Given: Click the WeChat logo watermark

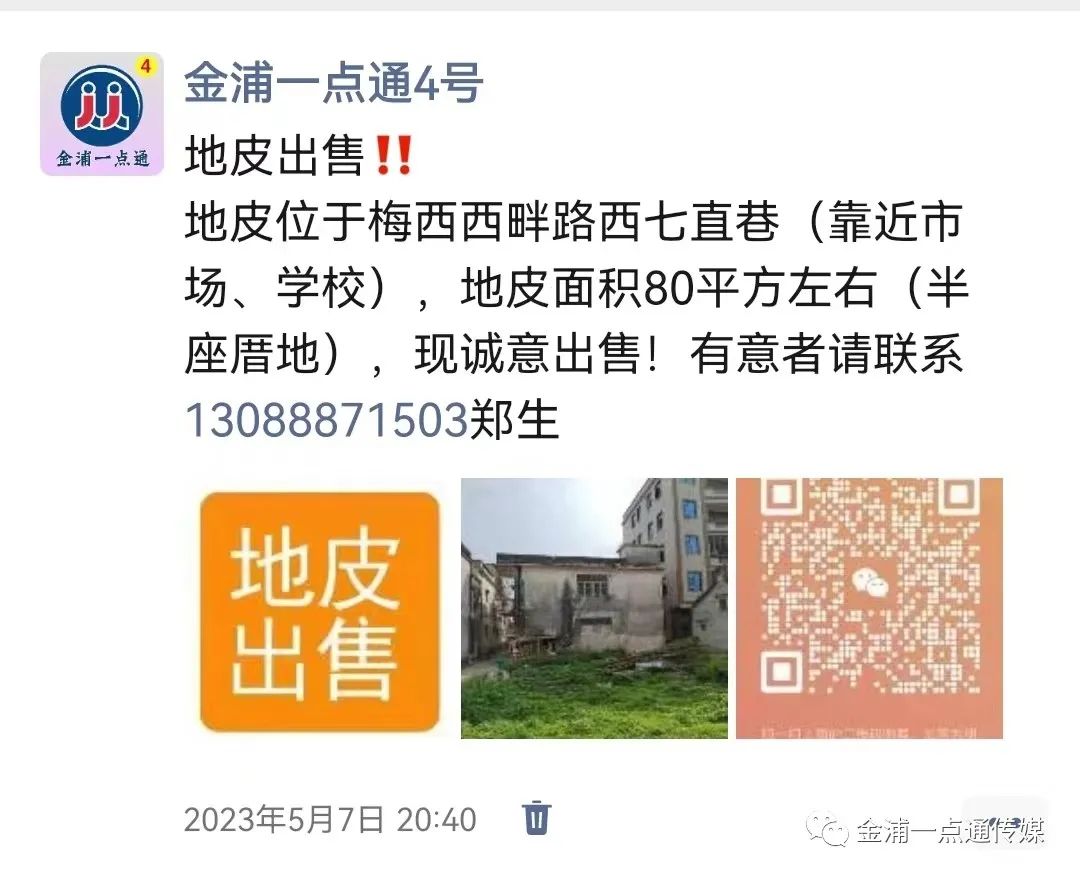Looking at the screenshot, I should tap(827, 829).
